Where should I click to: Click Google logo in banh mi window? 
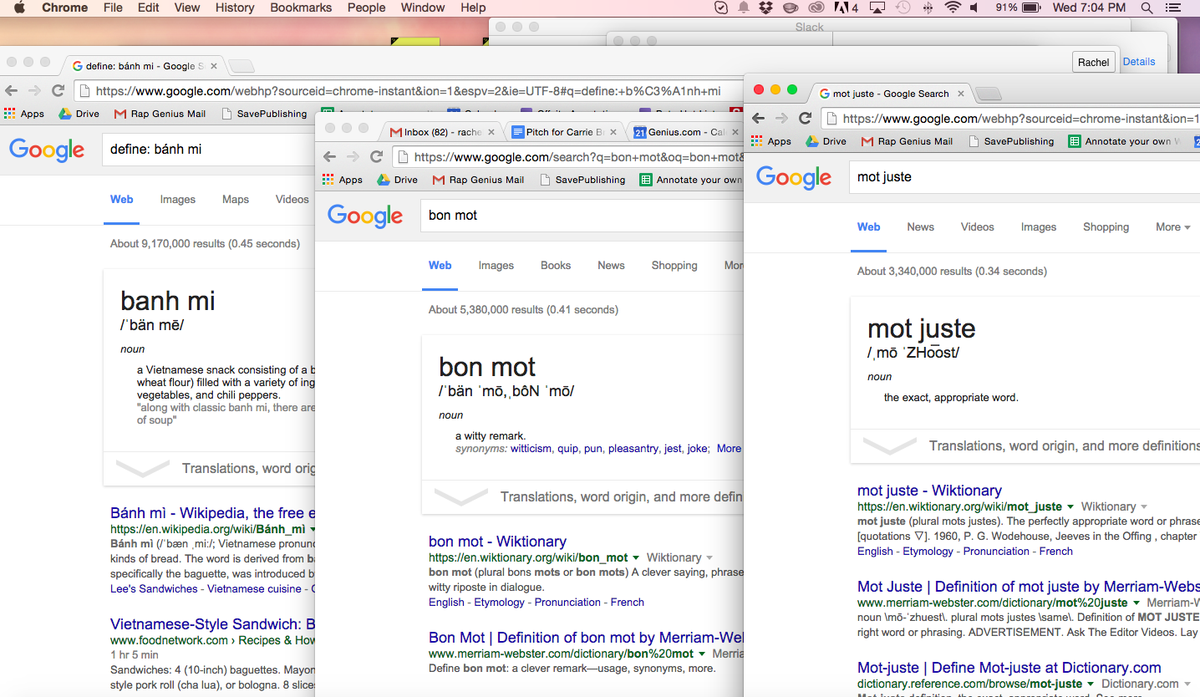[47, 150]
